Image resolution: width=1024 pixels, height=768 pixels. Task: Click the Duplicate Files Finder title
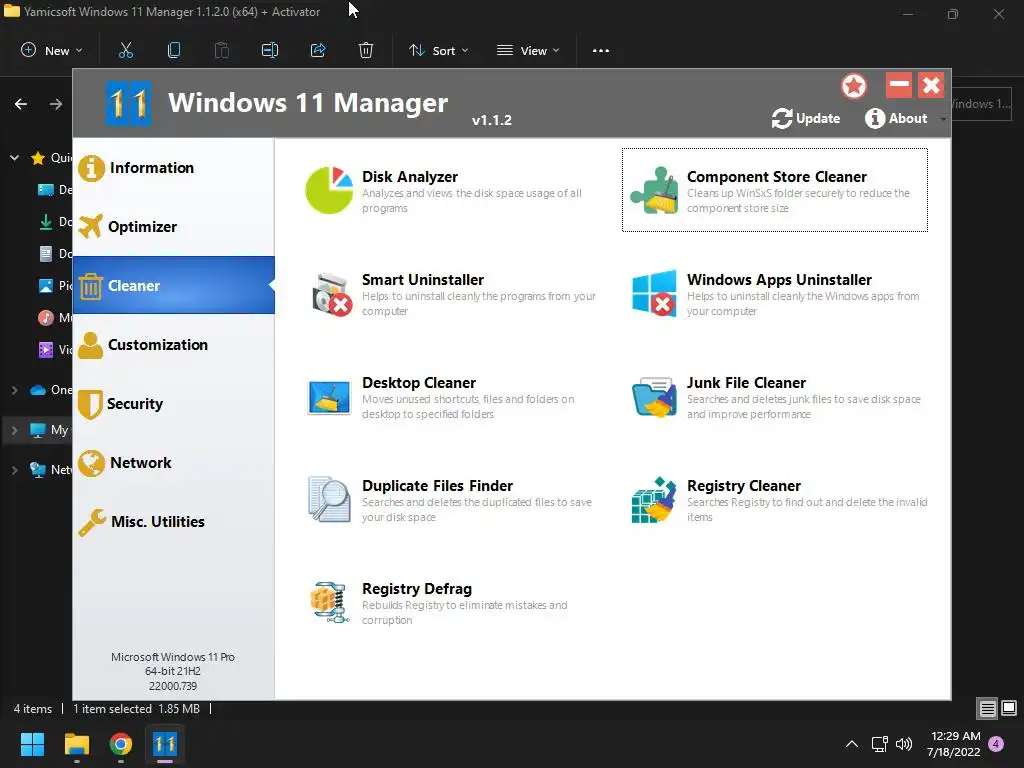point(437,486)
